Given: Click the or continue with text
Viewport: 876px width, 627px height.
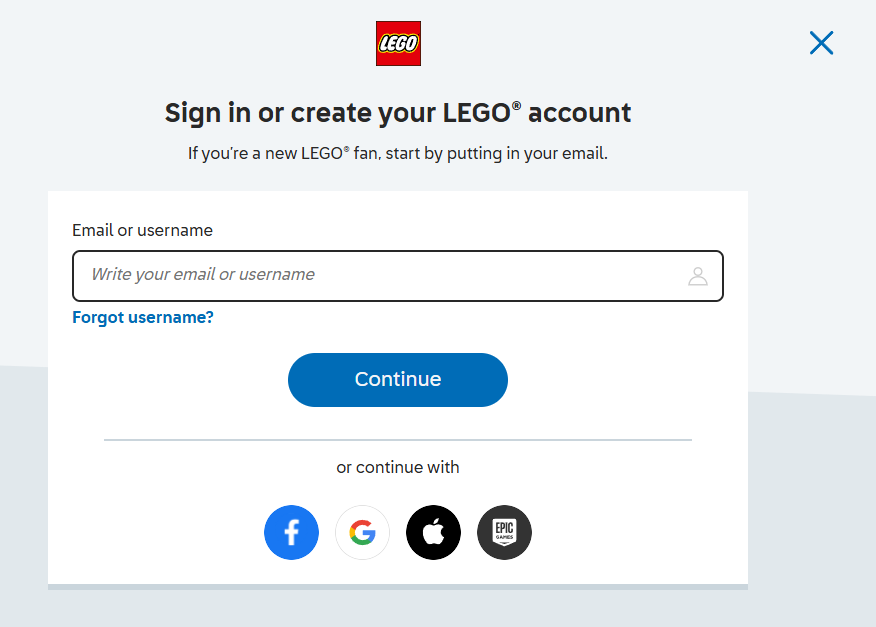Looking at the screenshot, I should pyautogui.click(x=397, y=467).
